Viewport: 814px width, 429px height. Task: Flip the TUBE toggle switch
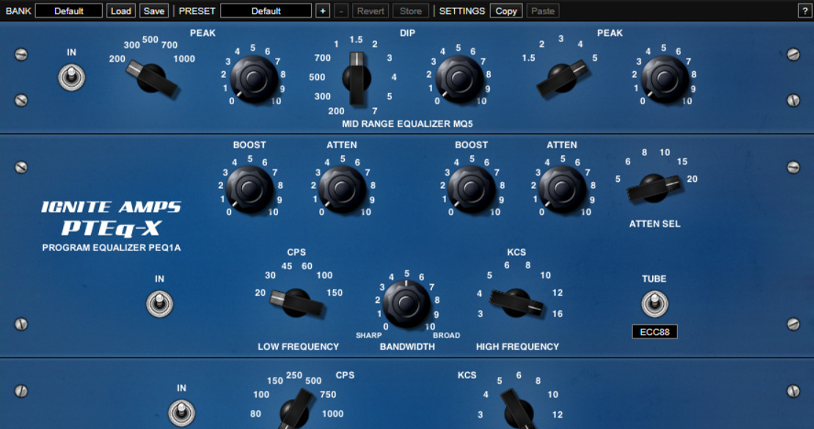654,303
